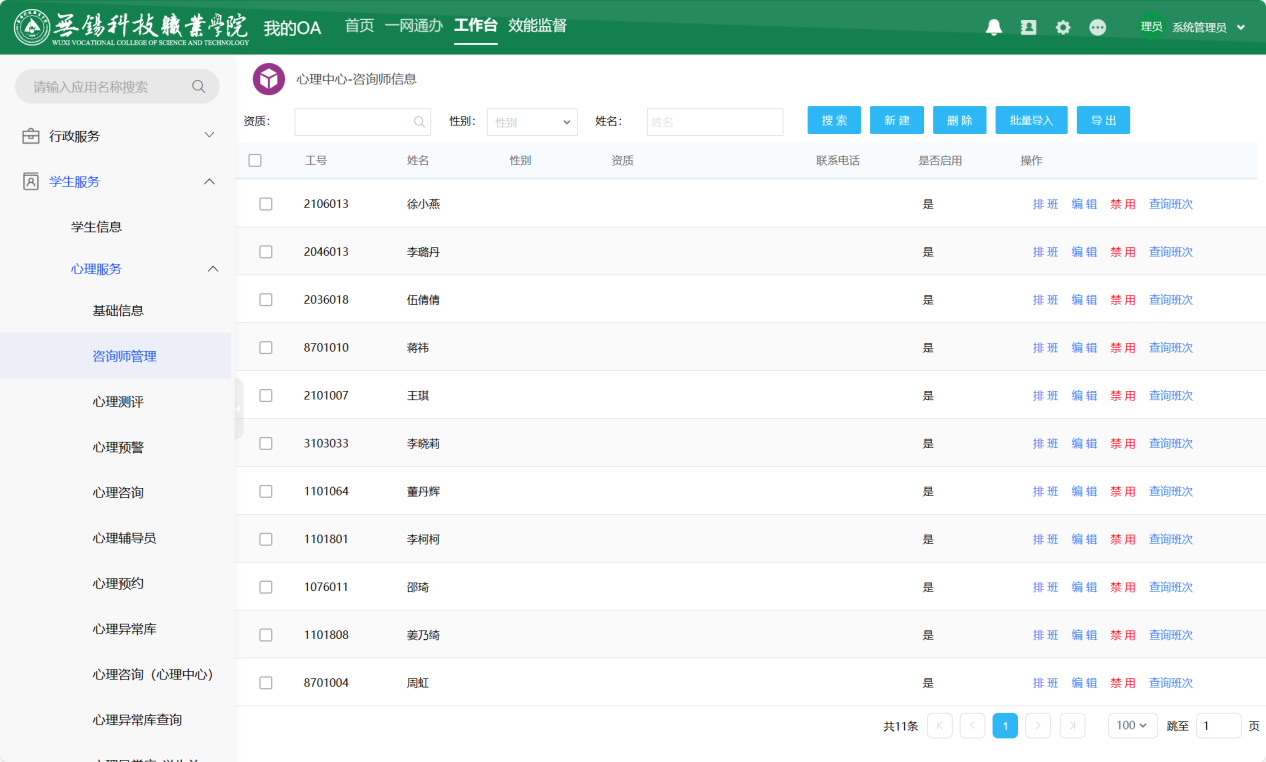Open 学生信息 in the sidebar
Viewport: 1266px width, 762px height.
tap(97, 227)
